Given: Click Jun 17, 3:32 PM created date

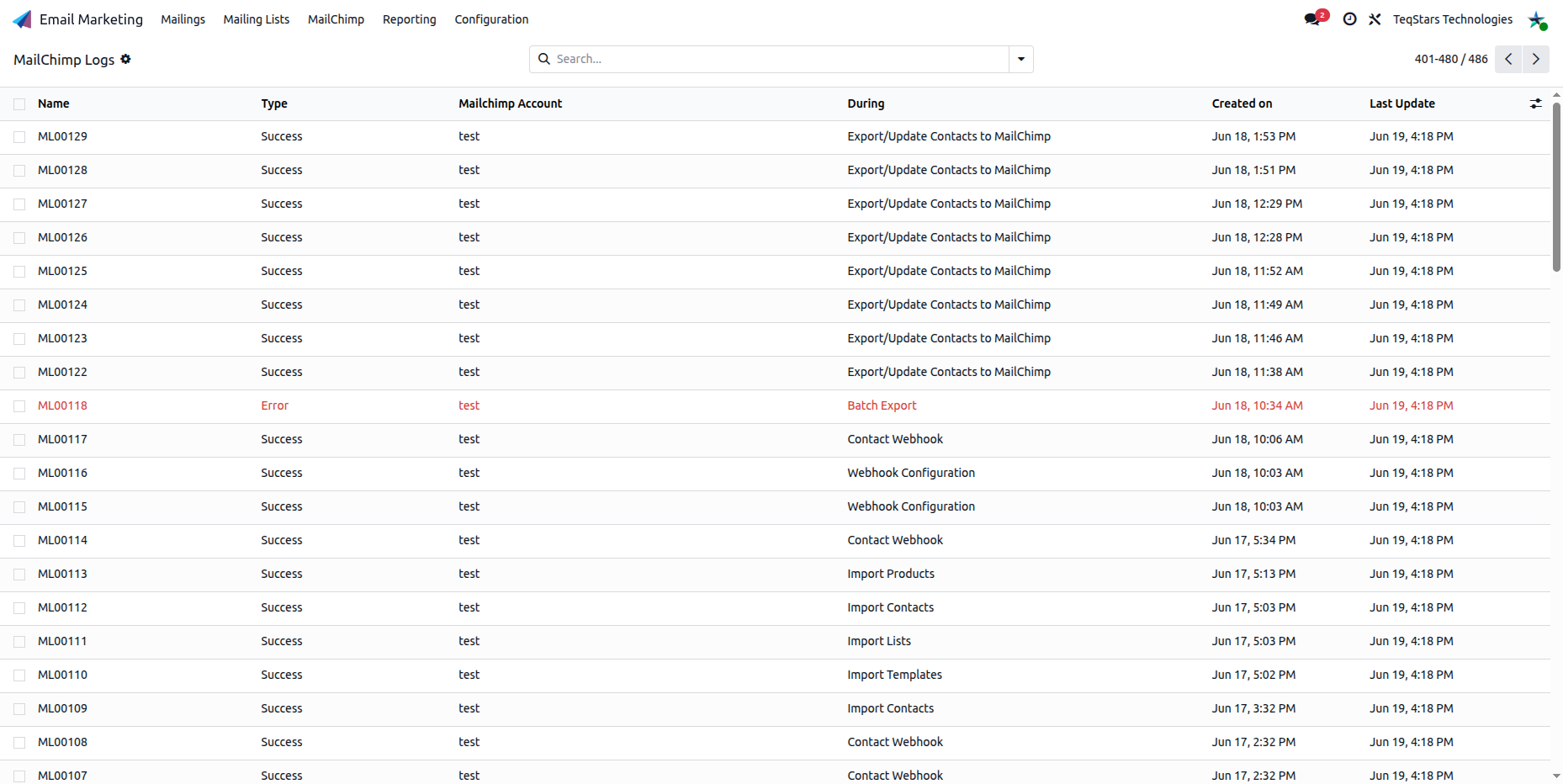Looking at the screenshot, I should 1253,708.
